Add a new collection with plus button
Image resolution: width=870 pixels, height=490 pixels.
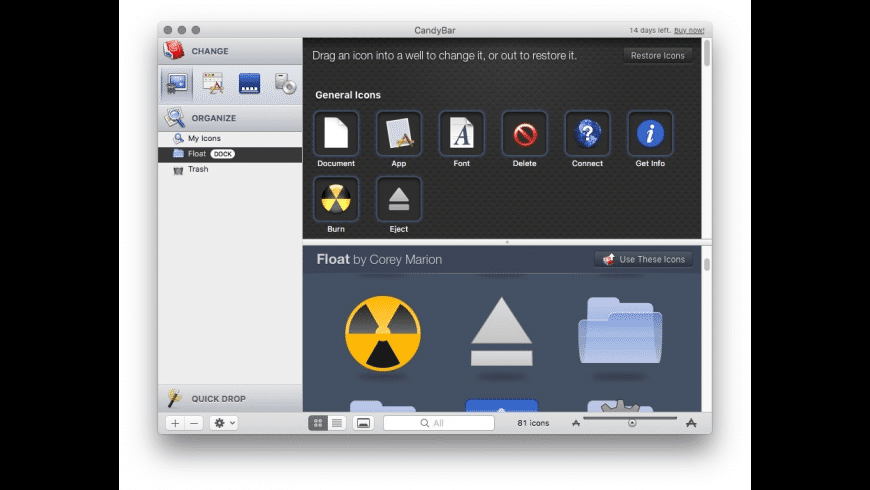pyautogui.click(x=175, y=423)
